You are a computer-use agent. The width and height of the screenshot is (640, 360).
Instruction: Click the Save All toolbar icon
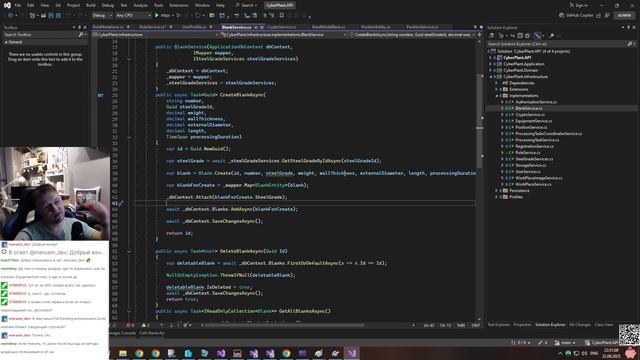58,16
